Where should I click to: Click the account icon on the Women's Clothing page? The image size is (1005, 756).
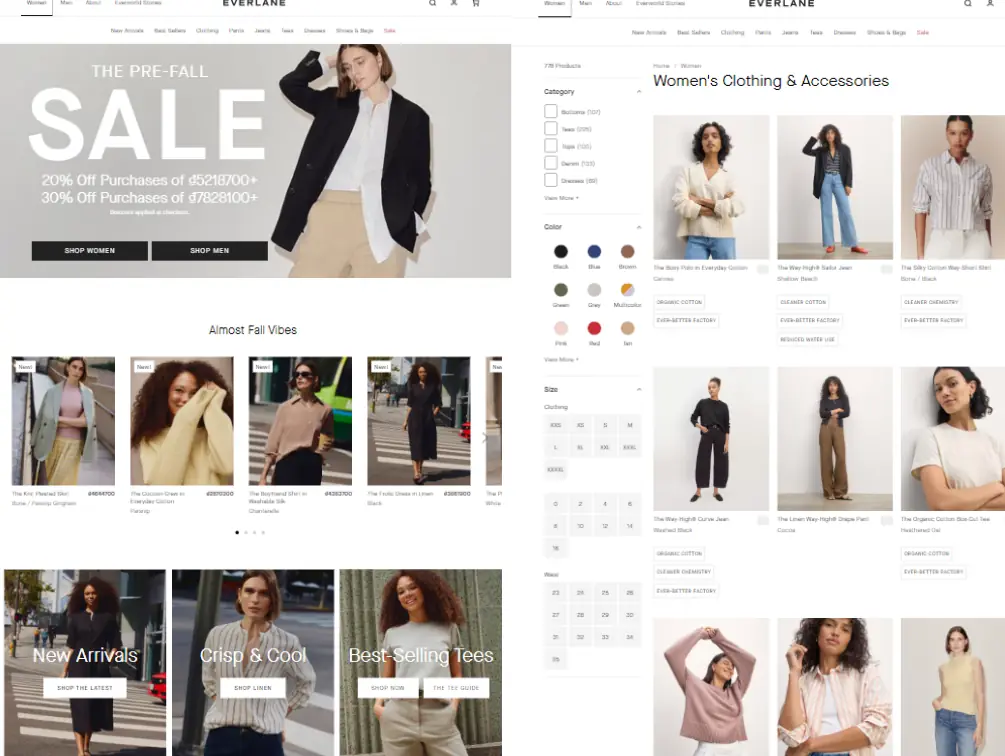[990, 3]
